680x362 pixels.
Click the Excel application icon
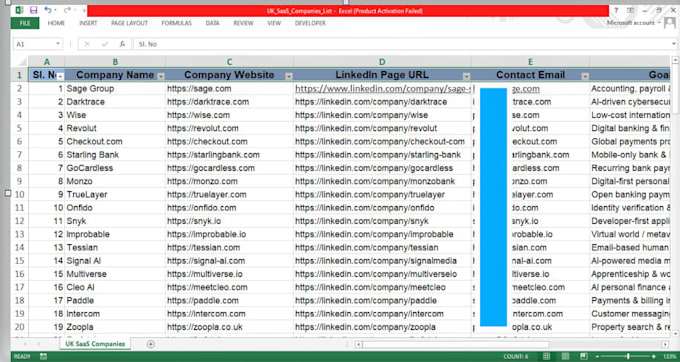(19, 10)
